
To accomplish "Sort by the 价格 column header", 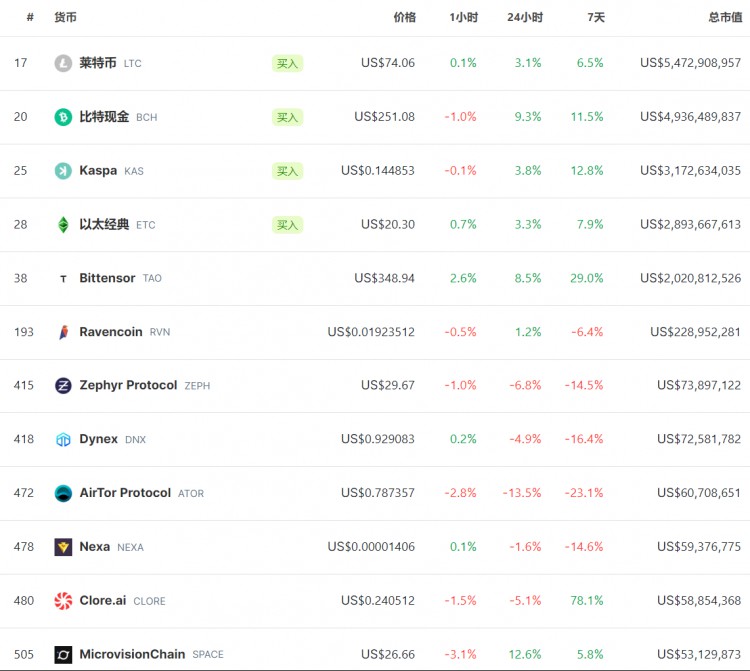I will click(x=404, y=17).
